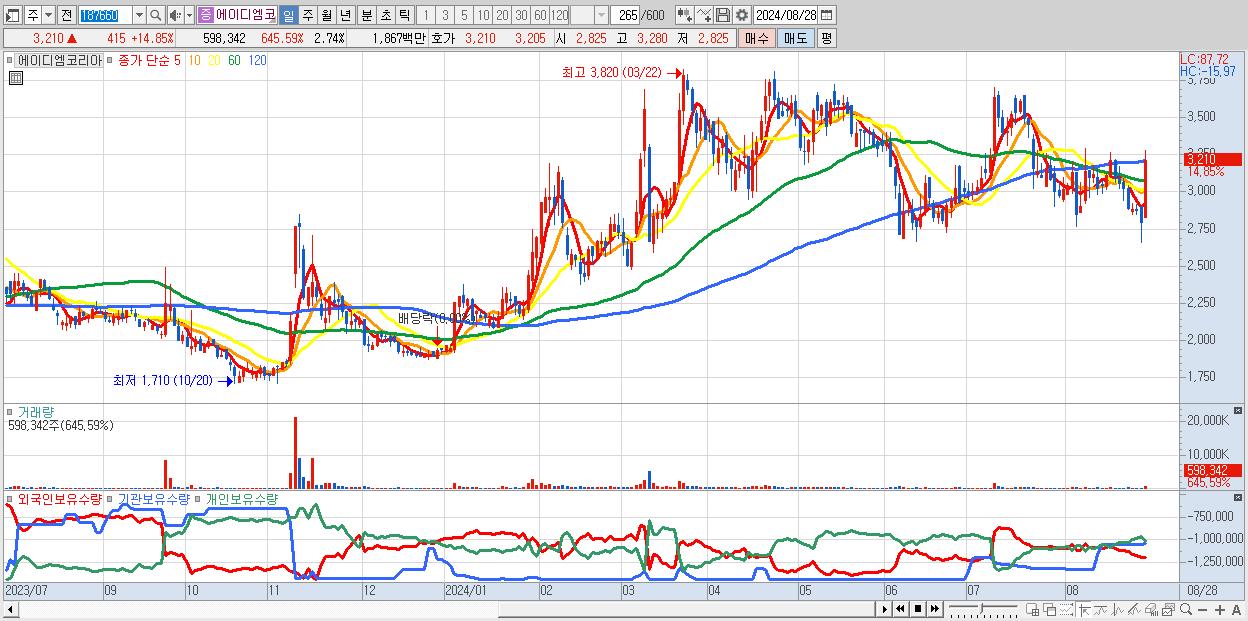Image resolution: width=1248 pixels, height=621 pixels.
Task: Toggle the 기관보유수량 series marker
Action: (111, 498)
